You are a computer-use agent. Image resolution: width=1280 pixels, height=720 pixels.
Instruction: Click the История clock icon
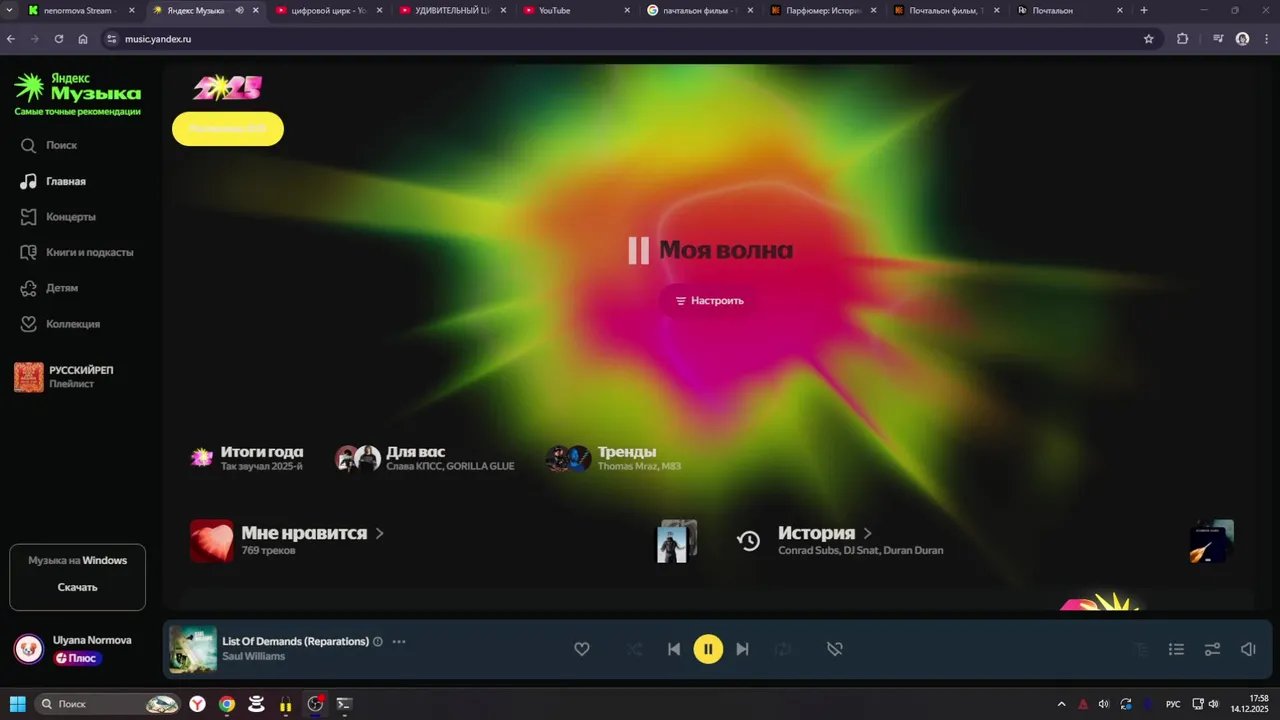749,541
